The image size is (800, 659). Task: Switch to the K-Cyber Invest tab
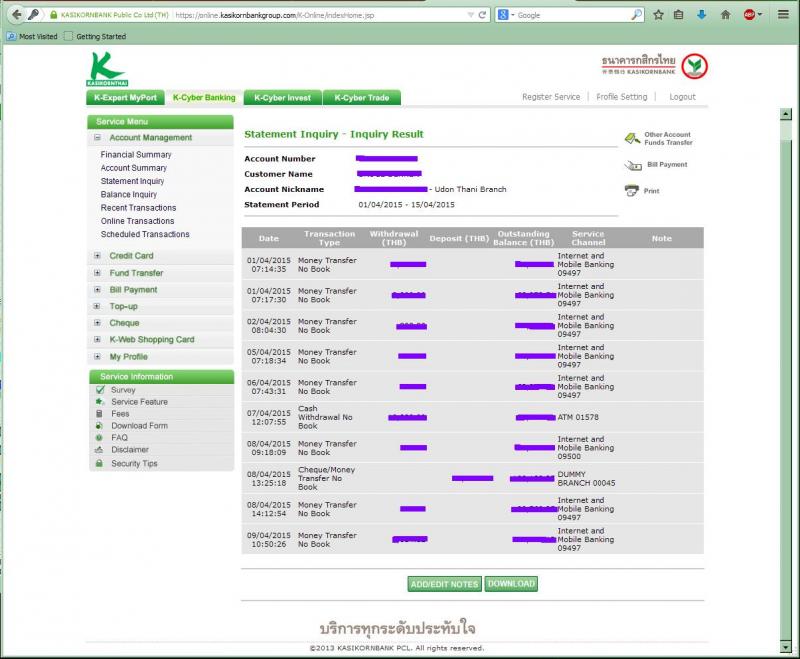tap(283, 97)
